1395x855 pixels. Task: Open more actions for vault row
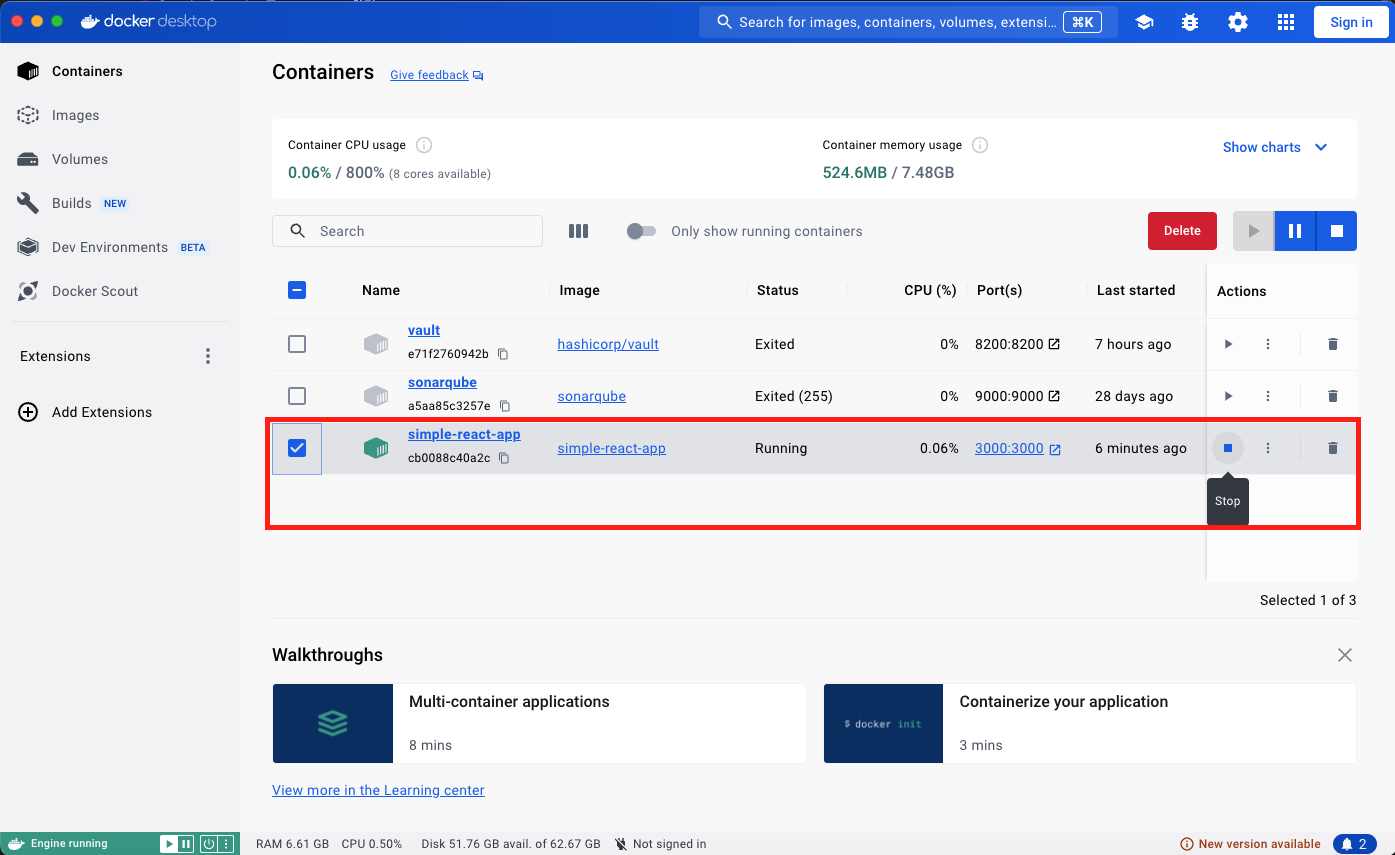[x=1268, y=344]
